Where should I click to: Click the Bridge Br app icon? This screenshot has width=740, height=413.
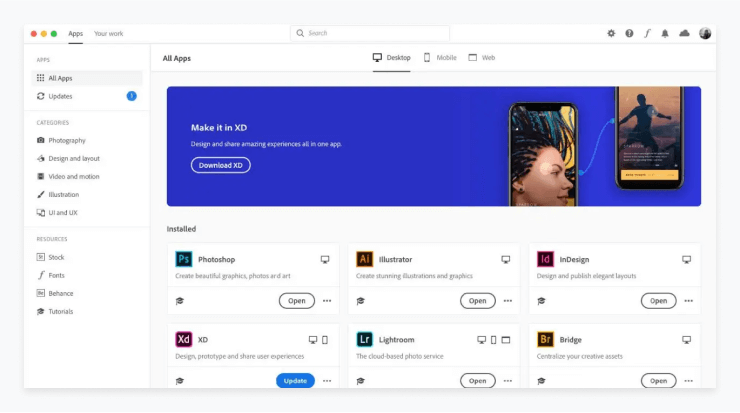[545, 339]
